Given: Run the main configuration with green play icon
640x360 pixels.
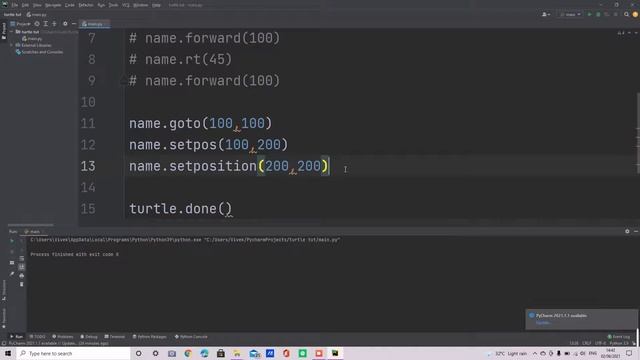Looking at the screenshot, I should [589, 14].
